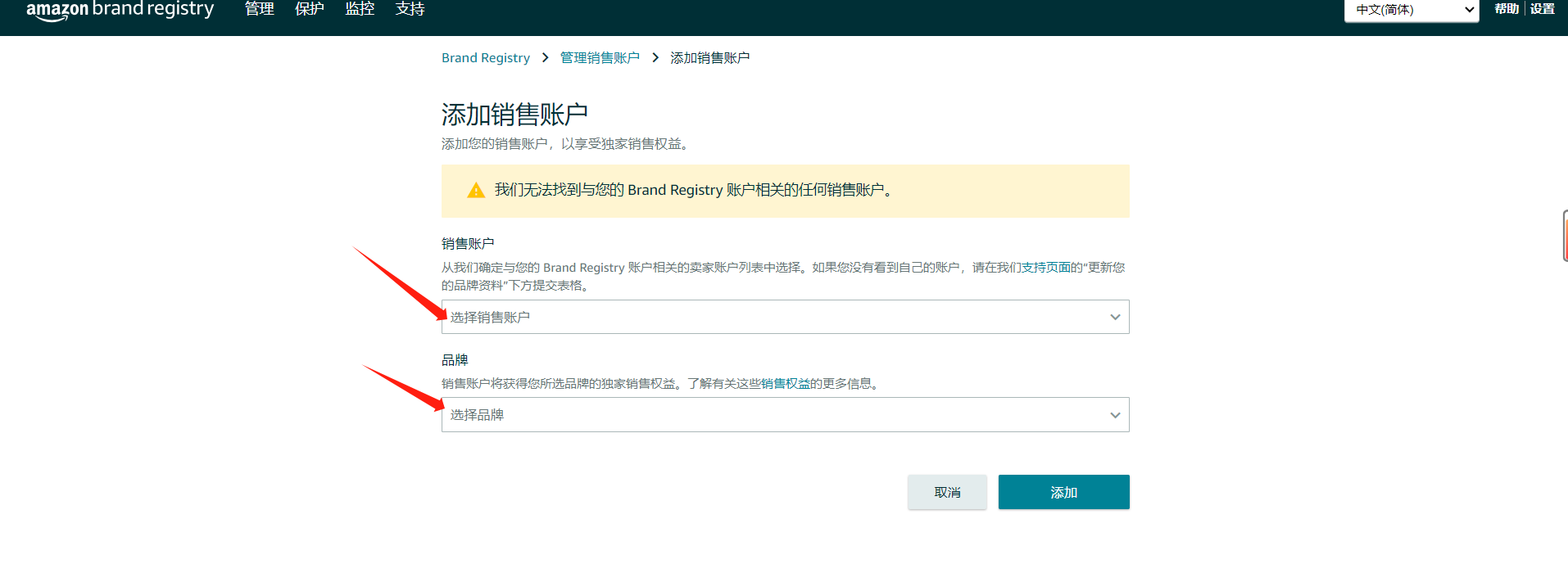Click the chevron of the 选择销售账户 dropdown
The height and width of the screenshot is (564, 1568).
pyautogui.click(x=1115, y=318)
